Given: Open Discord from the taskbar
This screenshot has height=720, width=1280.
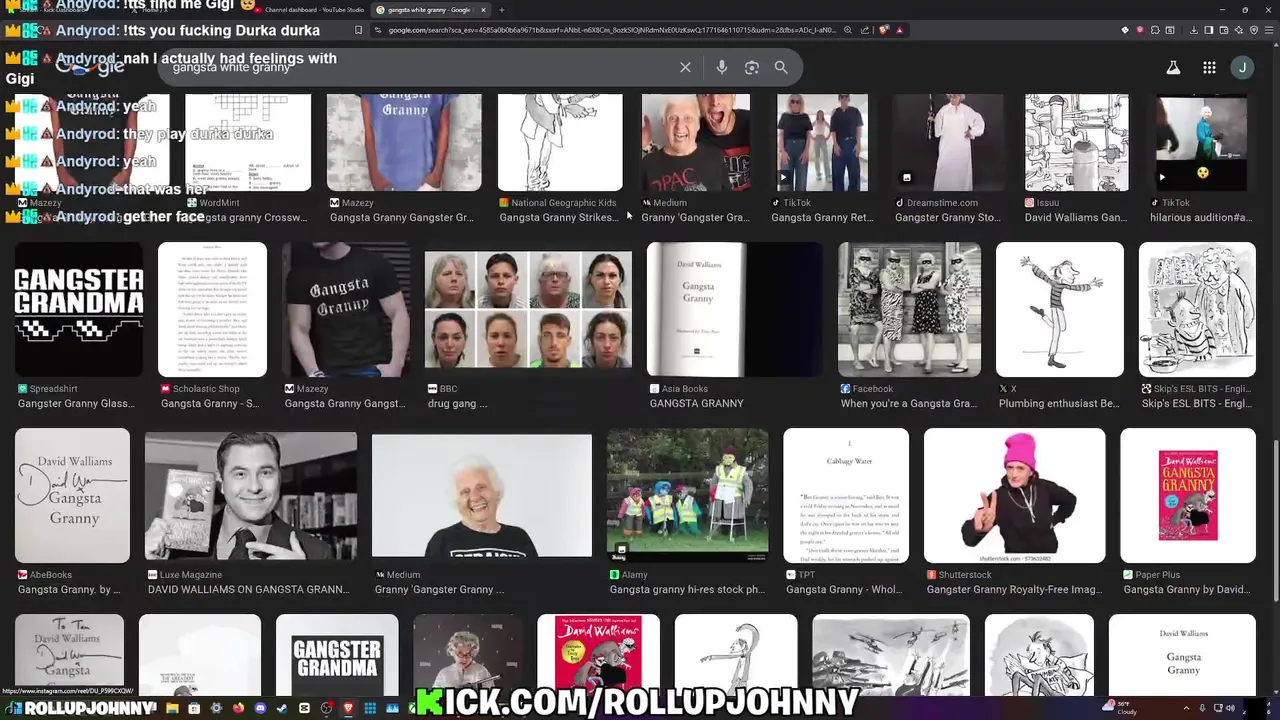Looking at the screenshot, I should point(260,708).
